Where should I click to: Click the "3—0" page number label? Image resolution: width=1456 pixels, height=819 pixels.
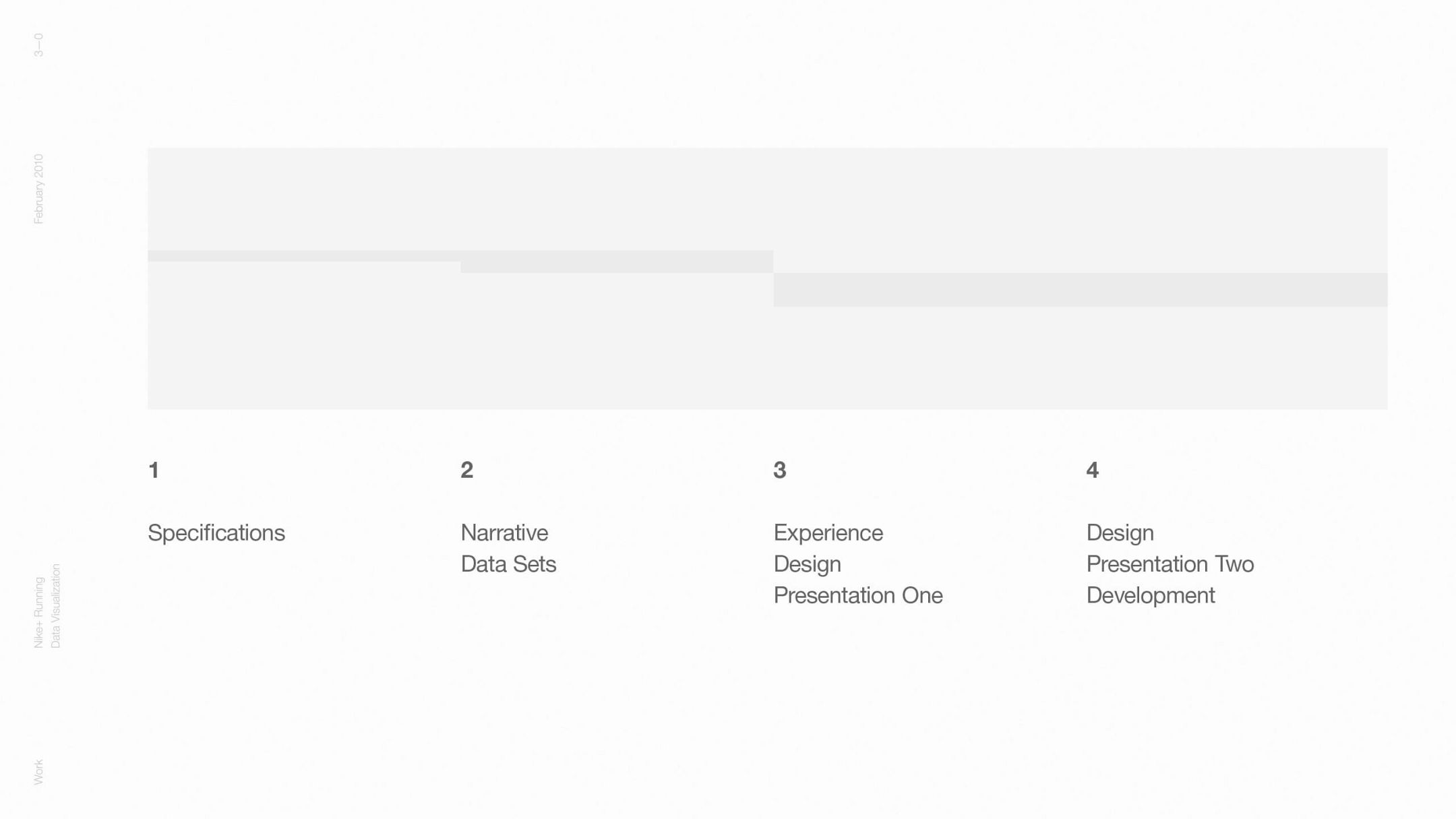coord(38,45)
